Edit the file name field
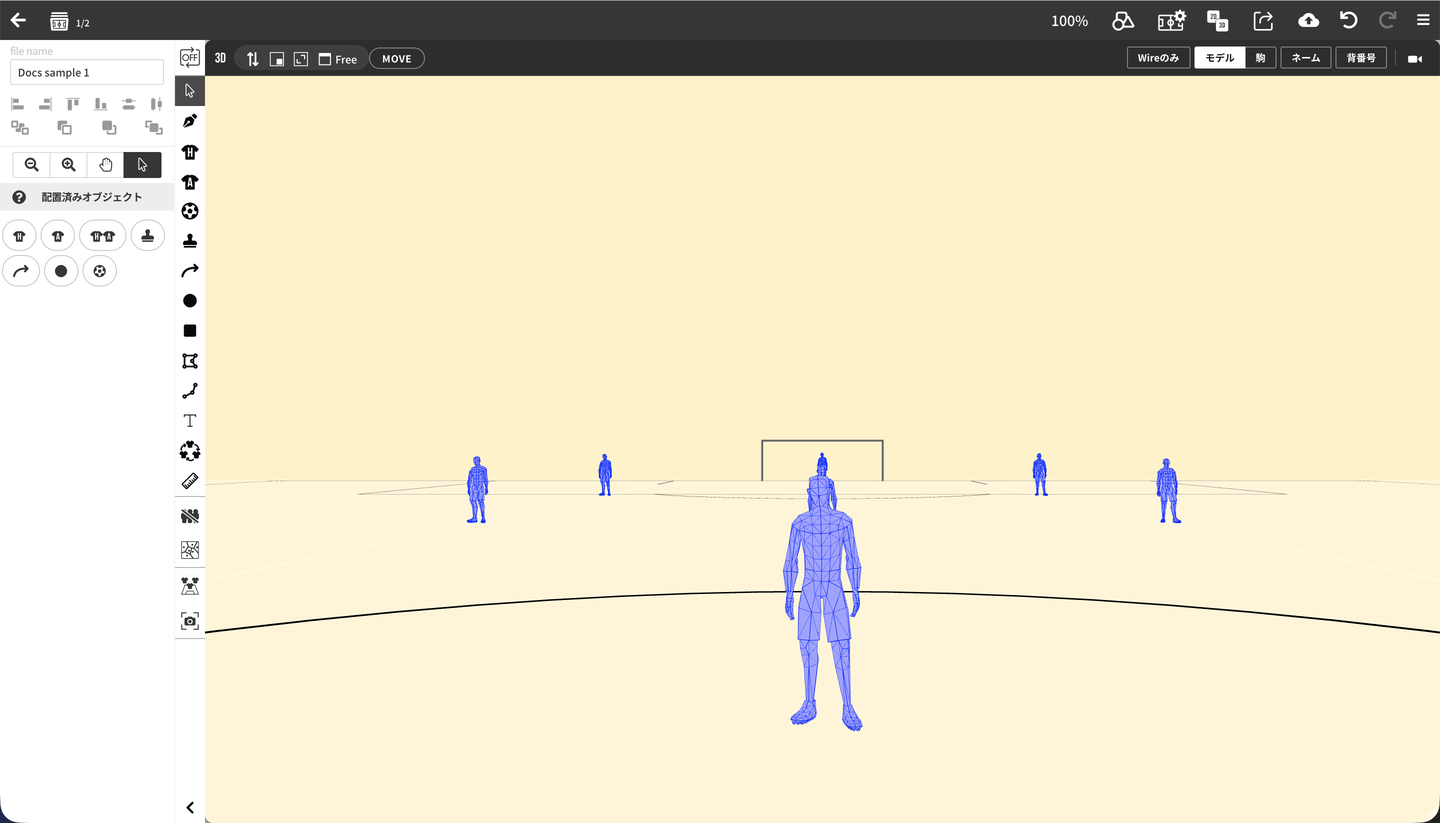 [x=87, y=72]
